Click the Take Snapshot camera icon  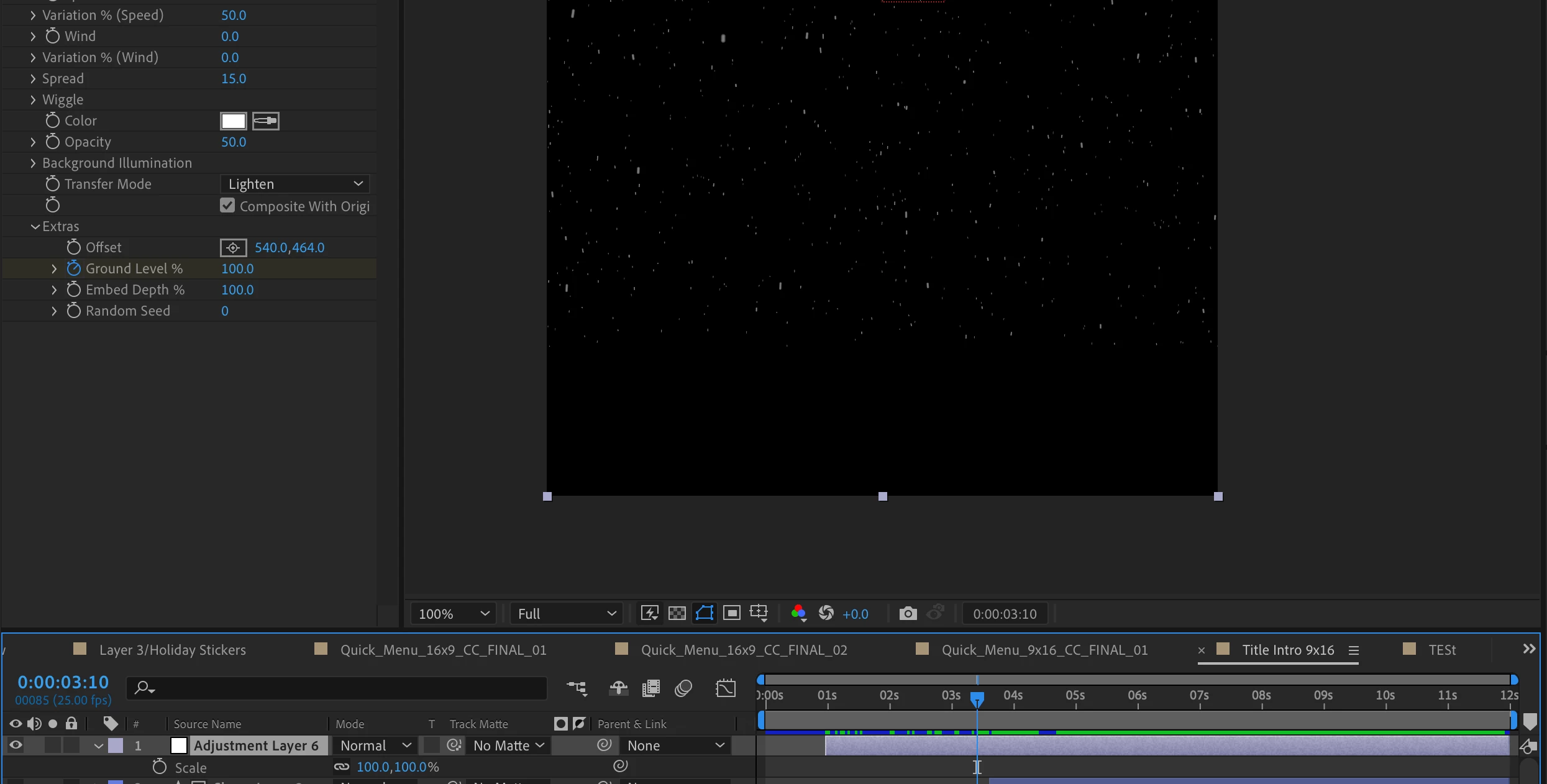tap(908, 614)
